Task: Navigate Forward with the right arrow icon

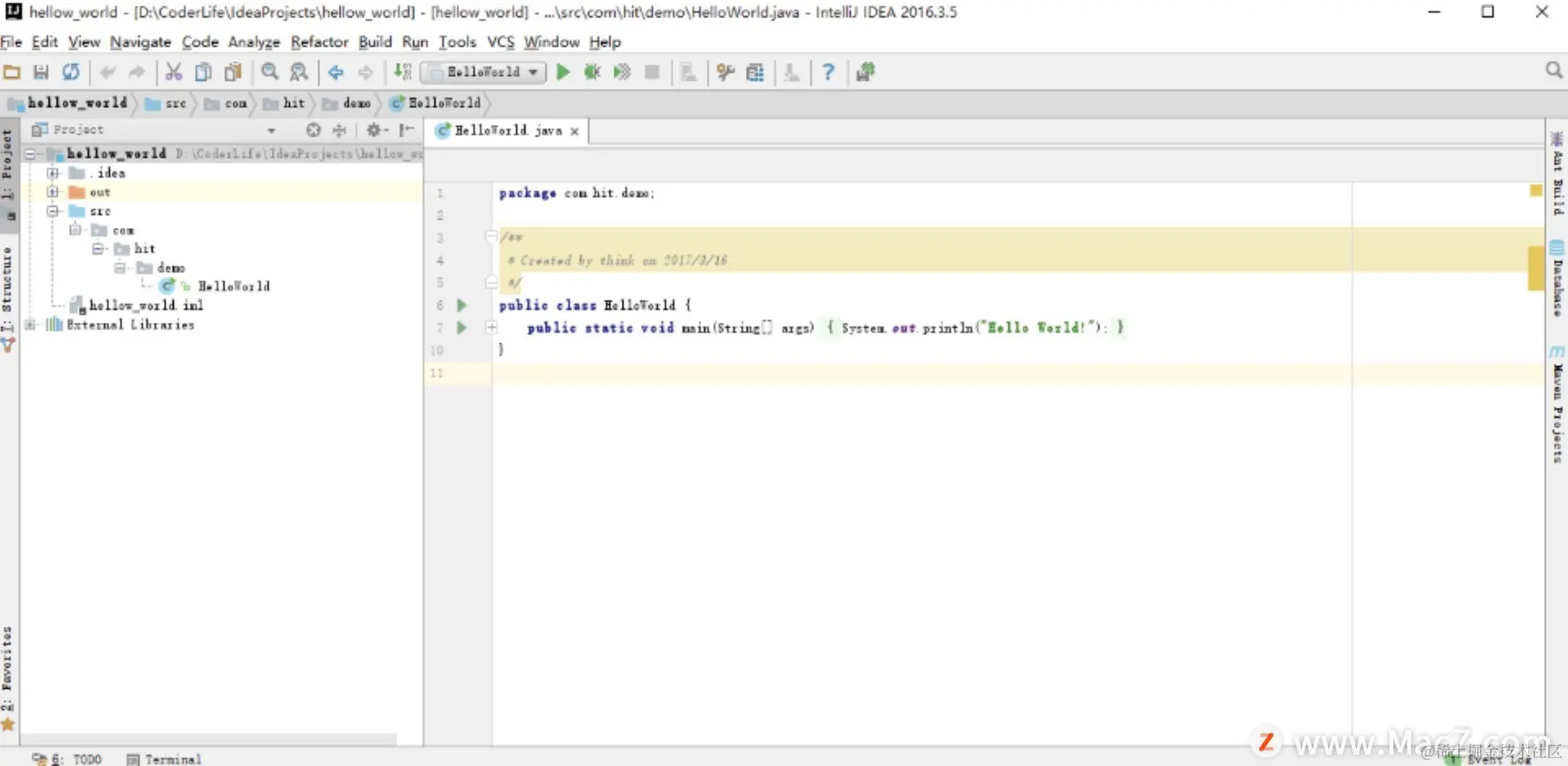Action: [365, 72]
